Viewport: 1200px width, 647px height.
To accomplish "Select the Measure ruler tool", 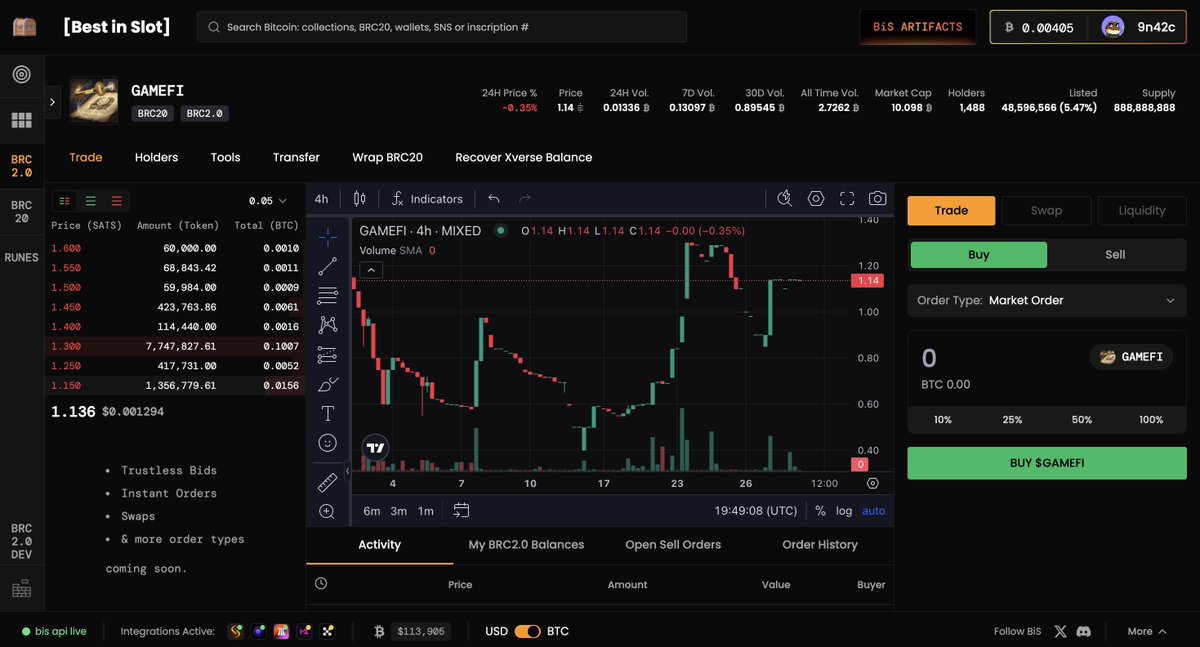I will [x=327, y=481].
